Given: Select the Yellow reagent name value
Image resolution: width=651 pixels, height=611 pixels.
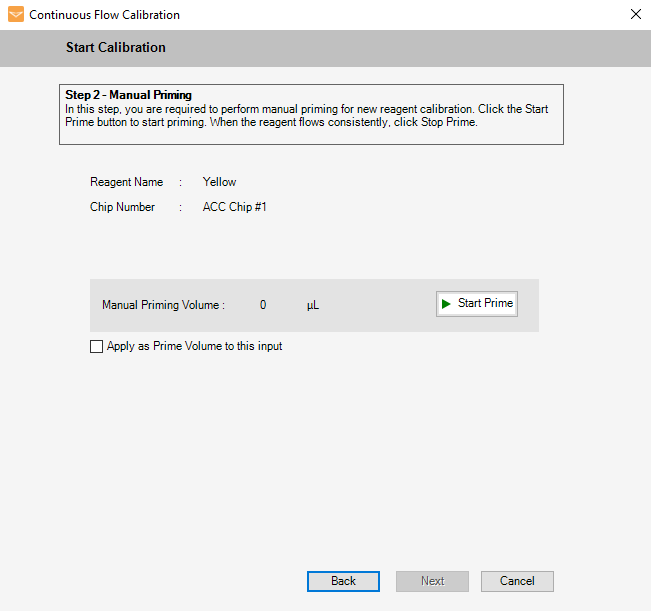Looking at the screenshot, I should pos(219,182).
